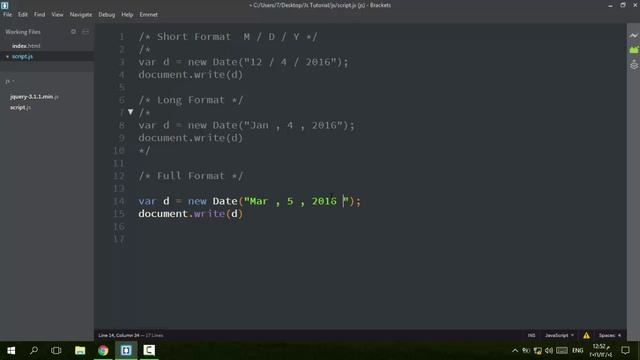The height and width of the screenshot is (360, 640).
Task: Click the Brackets taskbar icon
Action: click(126, 350)
